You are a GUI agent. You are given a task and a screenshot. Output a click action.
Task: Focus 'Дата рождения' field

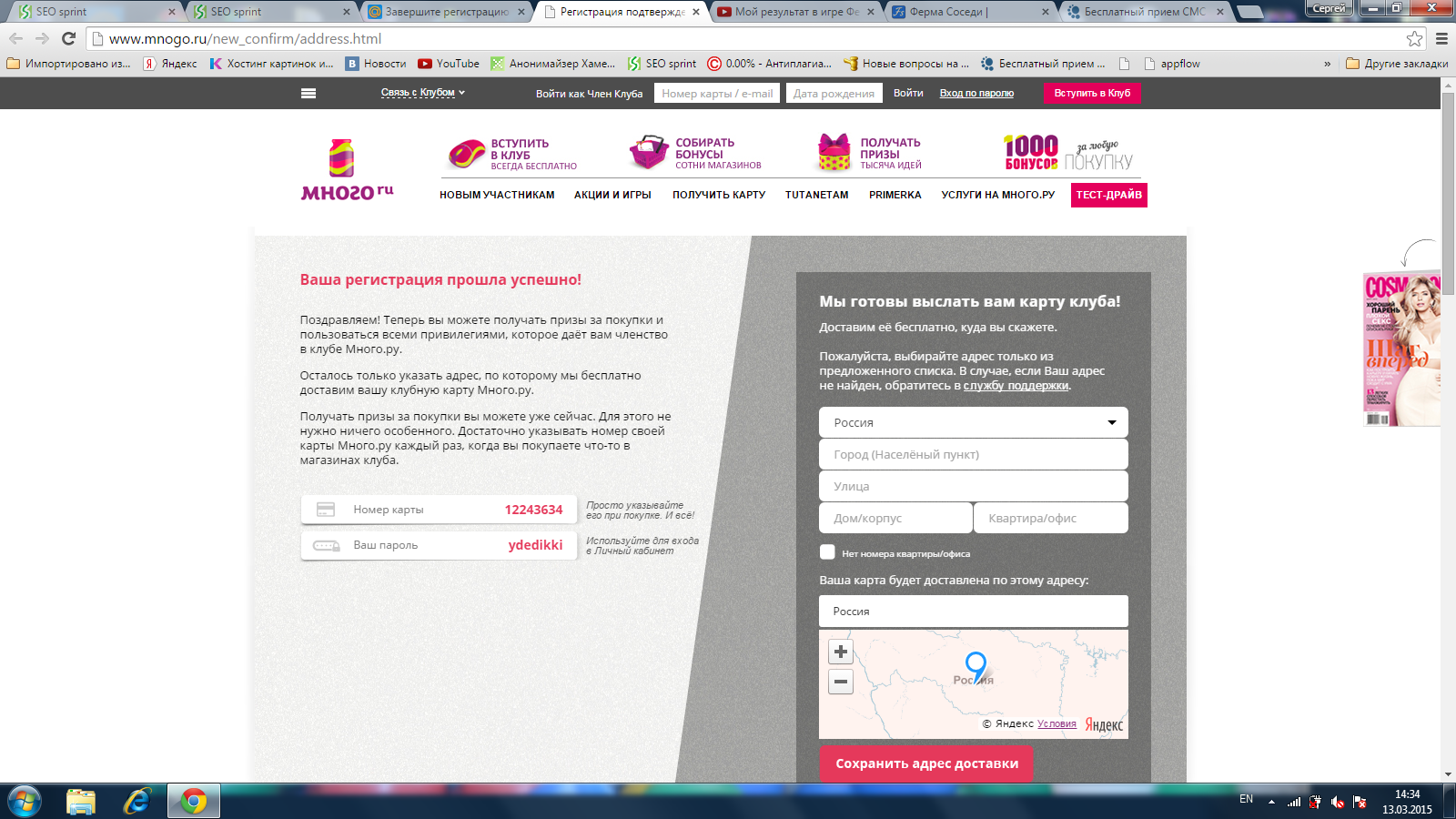[x=834, y=93]
